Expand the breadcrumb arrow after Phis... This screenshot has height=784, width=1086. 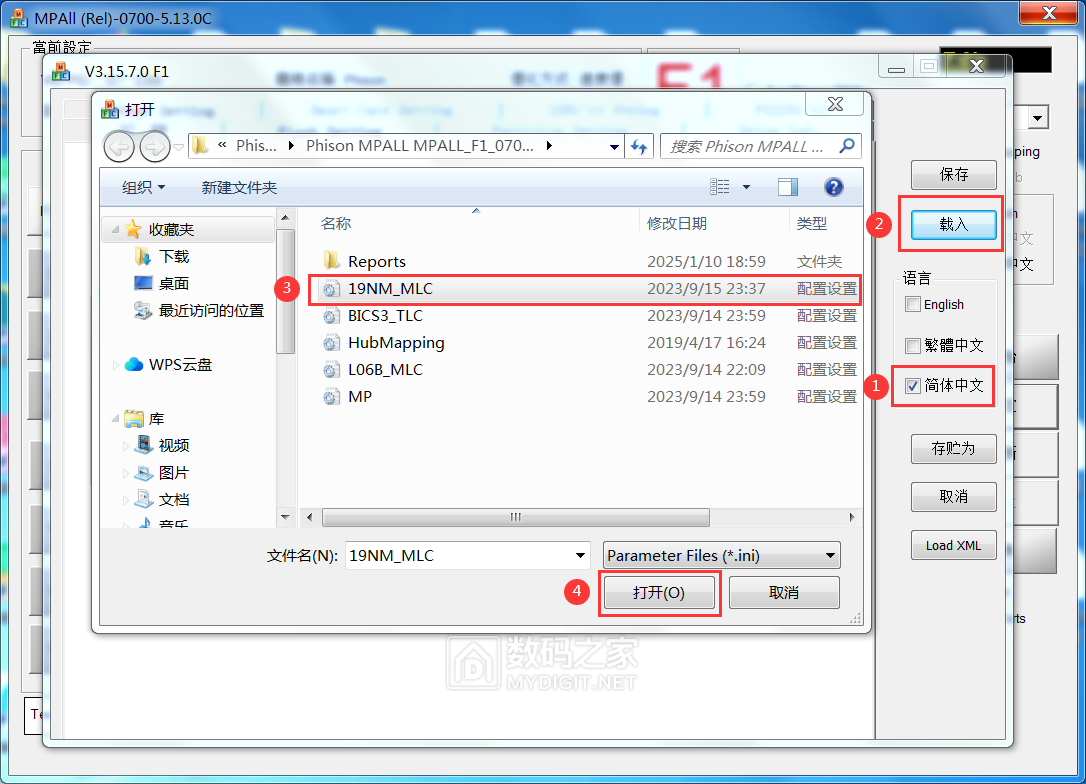292,145
